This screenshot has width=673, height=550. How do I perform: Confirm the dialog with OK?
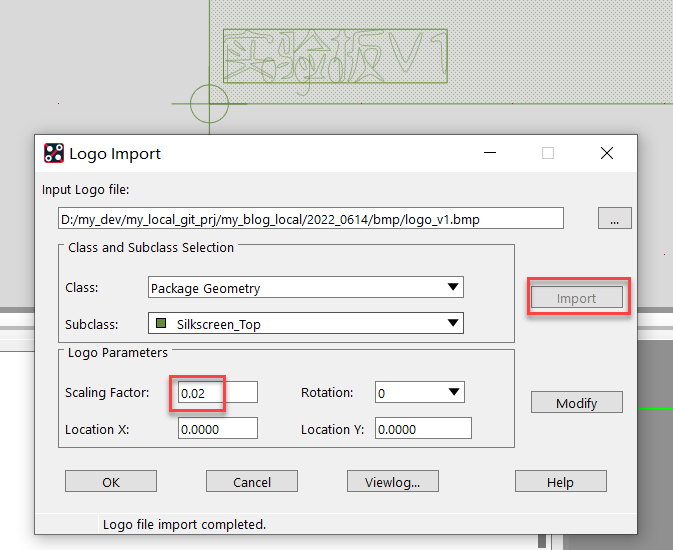coord(111,482)
